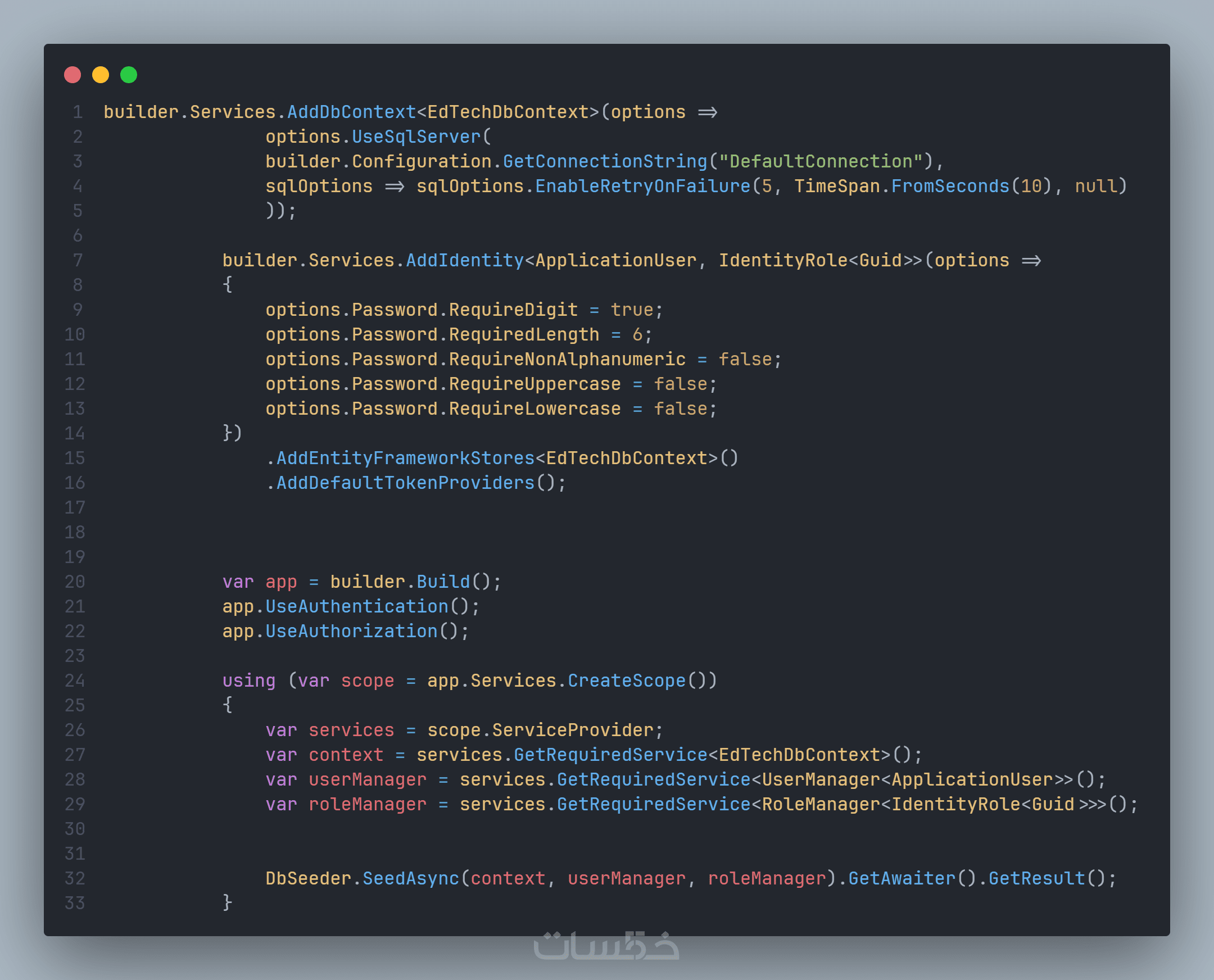Click the UseAuthentication method call

click(x=356, y=606)
